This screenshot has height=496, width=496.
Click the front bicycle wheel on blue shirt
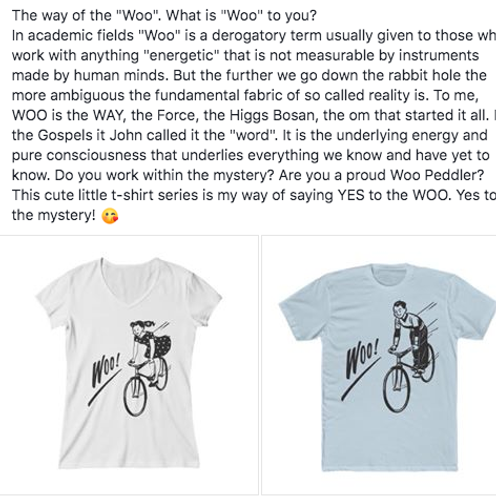point(396,389)
